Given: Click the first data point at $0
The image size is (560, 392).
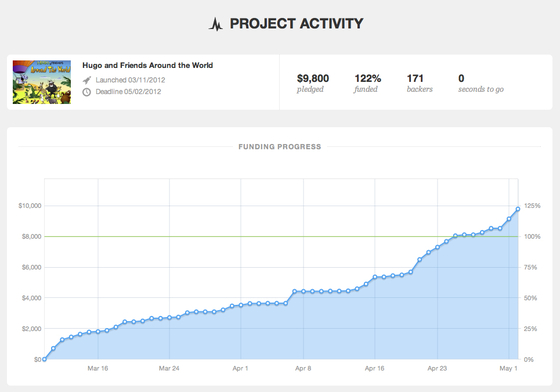Looking at the screenshot, I should (x=44, y=359).
